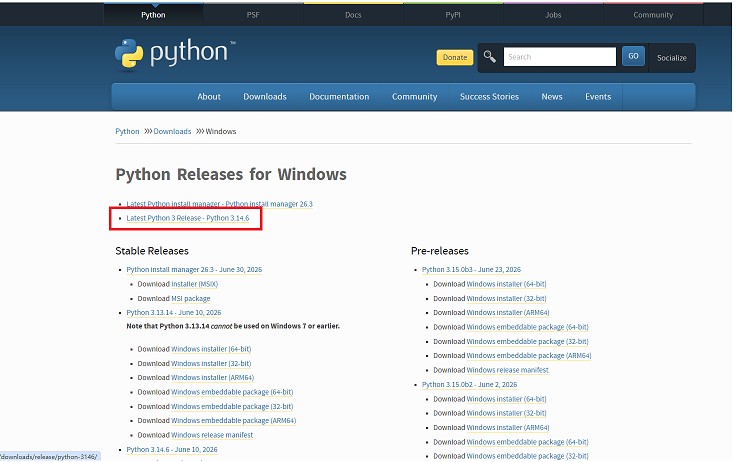The image size is (736, 462).
Task: Open Python install manager 26.3 - June 30 release
Action: 194,270
